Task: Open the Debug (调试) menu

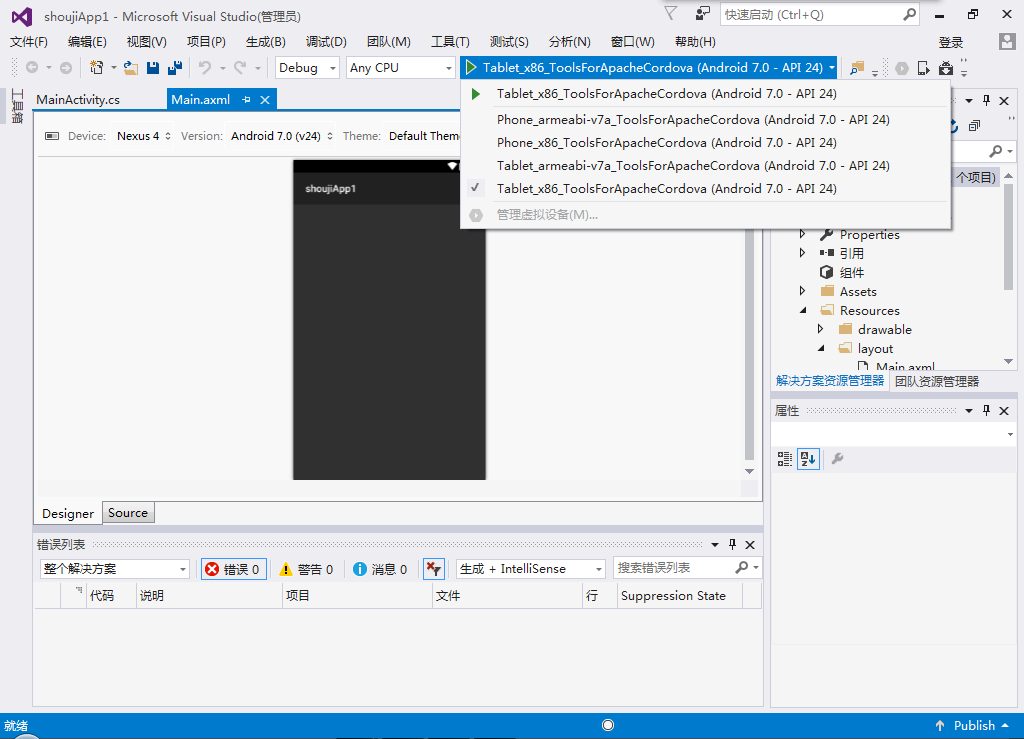Action: point(326,42)
